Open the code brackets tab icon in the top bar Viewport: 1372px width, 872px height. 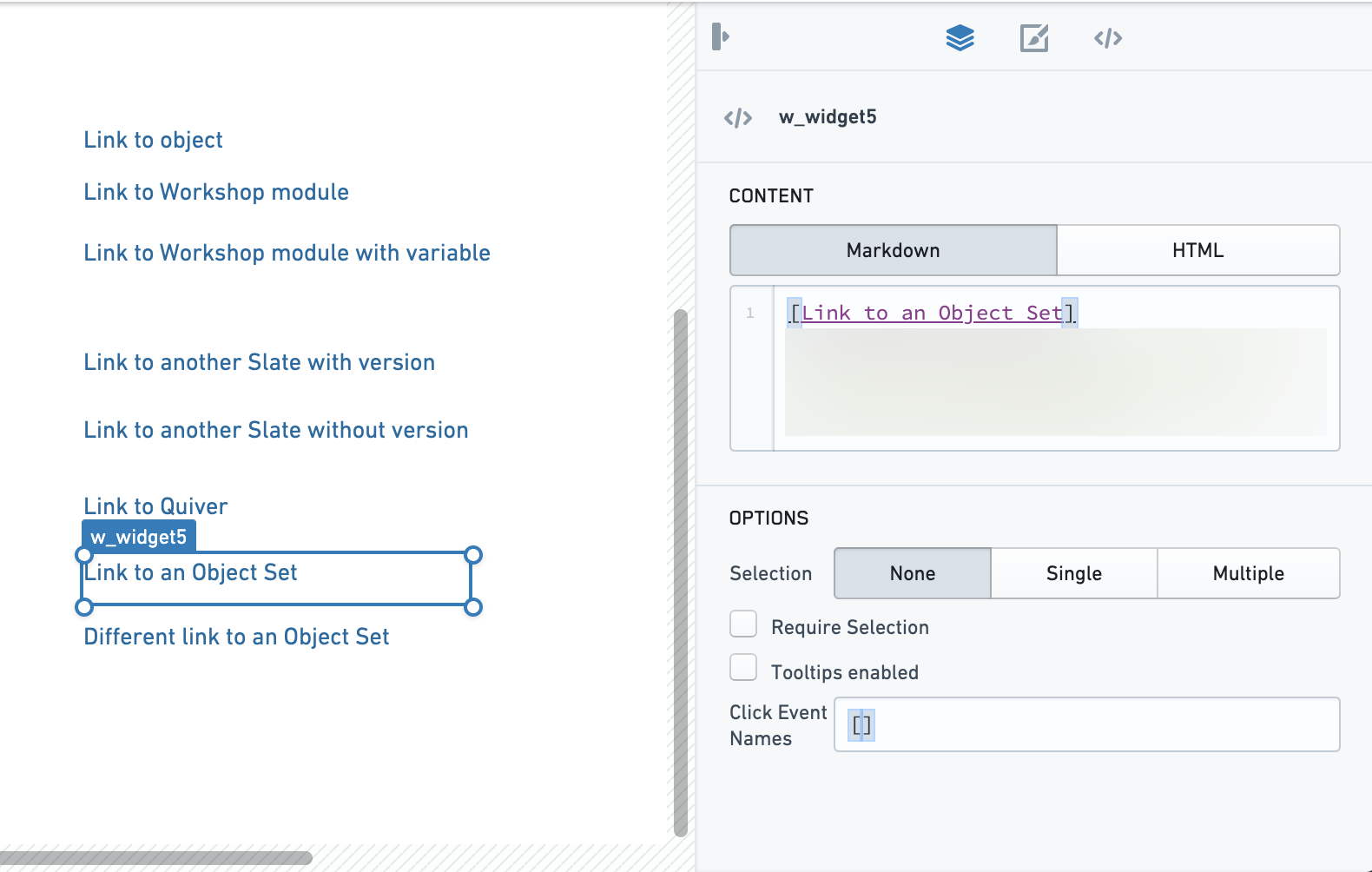[1108, 38]
